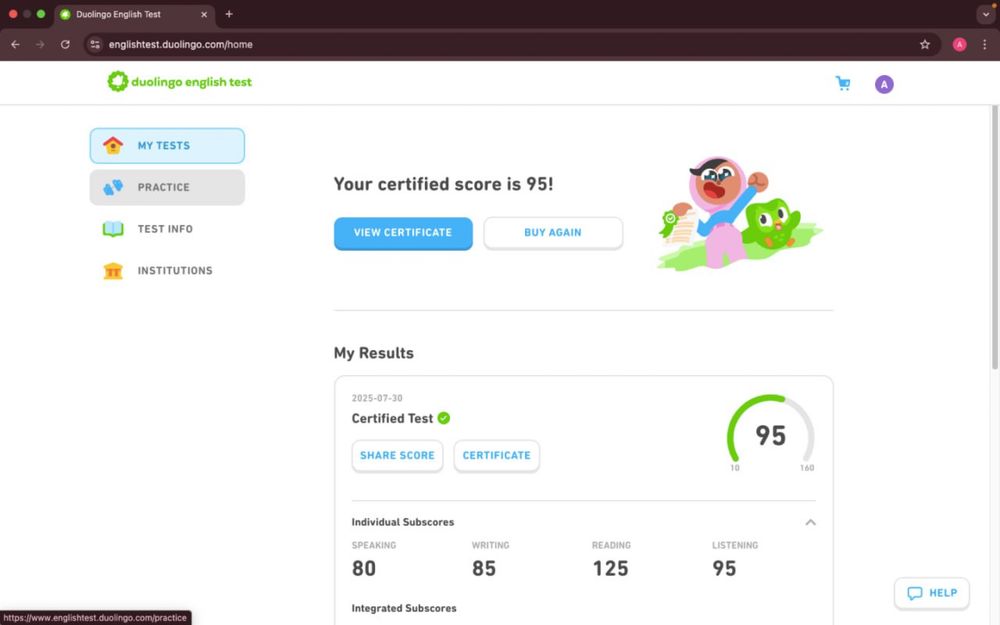Open the Chrome tab search dropdown
The width and height of the screenshot is (1000, 625).
click(985, 14)
